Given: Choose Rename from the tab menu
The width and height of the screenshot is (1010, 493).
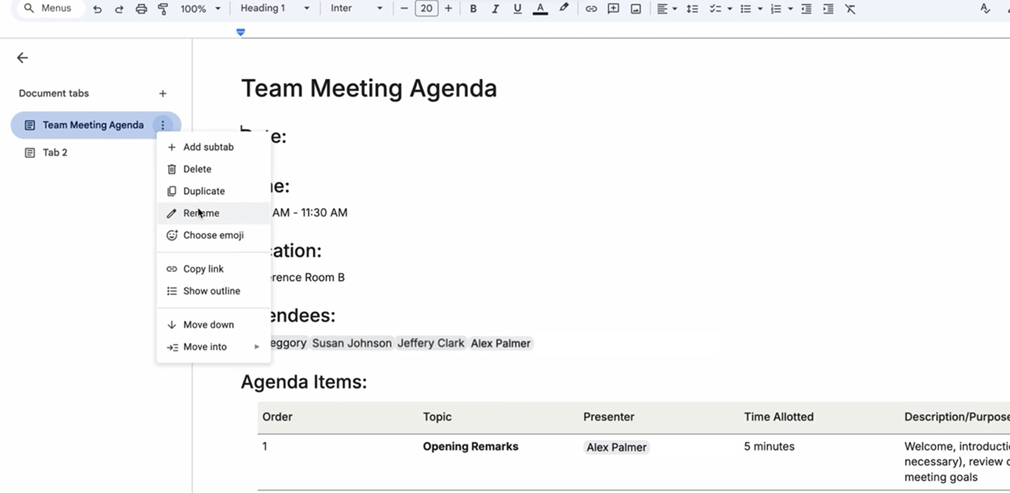Looking at the screenshot, I should pyautogui.click(x=213, y=213).
